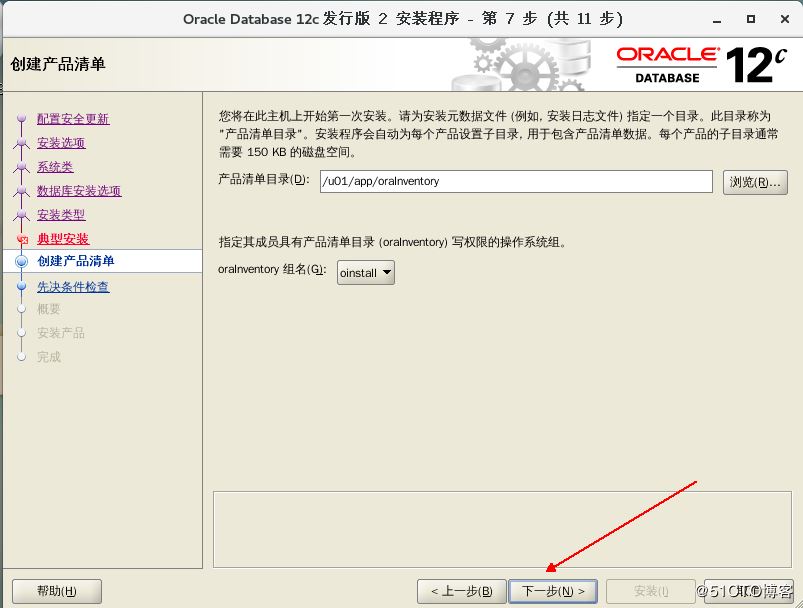Viewport: 803px width, 608px height.
Task: Click the oraInventory 组名(G) label
Action: tap(272, 269)
